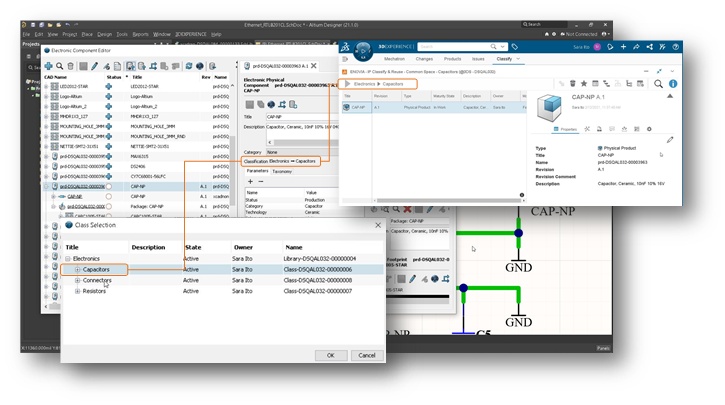Image resolution: width=725 pixels, height=405 pixels.
Task: Click the network connections icon in 3DEXPERIENCE top bar
Action: click(x=649, y=47)
